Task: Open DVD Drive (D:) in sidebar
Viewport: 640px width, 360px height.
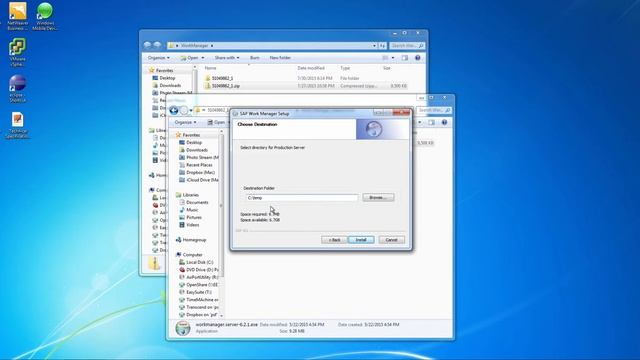Action: coord(198,270)
